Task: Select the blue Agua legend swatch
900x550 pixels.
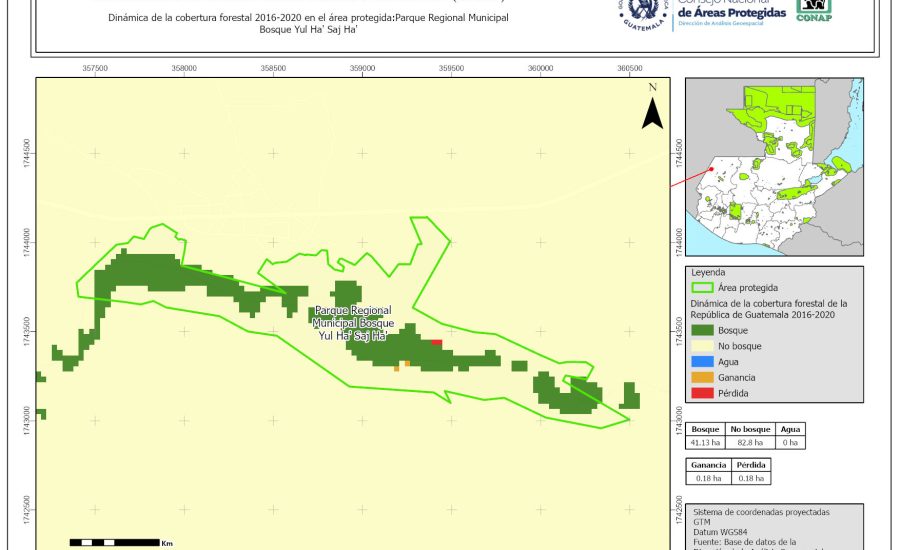Action: click(704, 361)
